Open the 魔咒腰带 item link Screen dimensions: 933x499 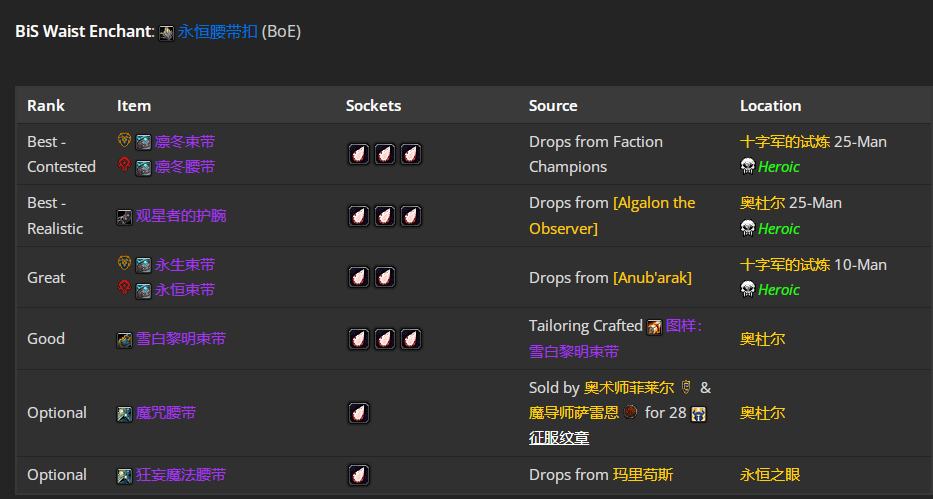pyautogui.click(x=166, y=413)
